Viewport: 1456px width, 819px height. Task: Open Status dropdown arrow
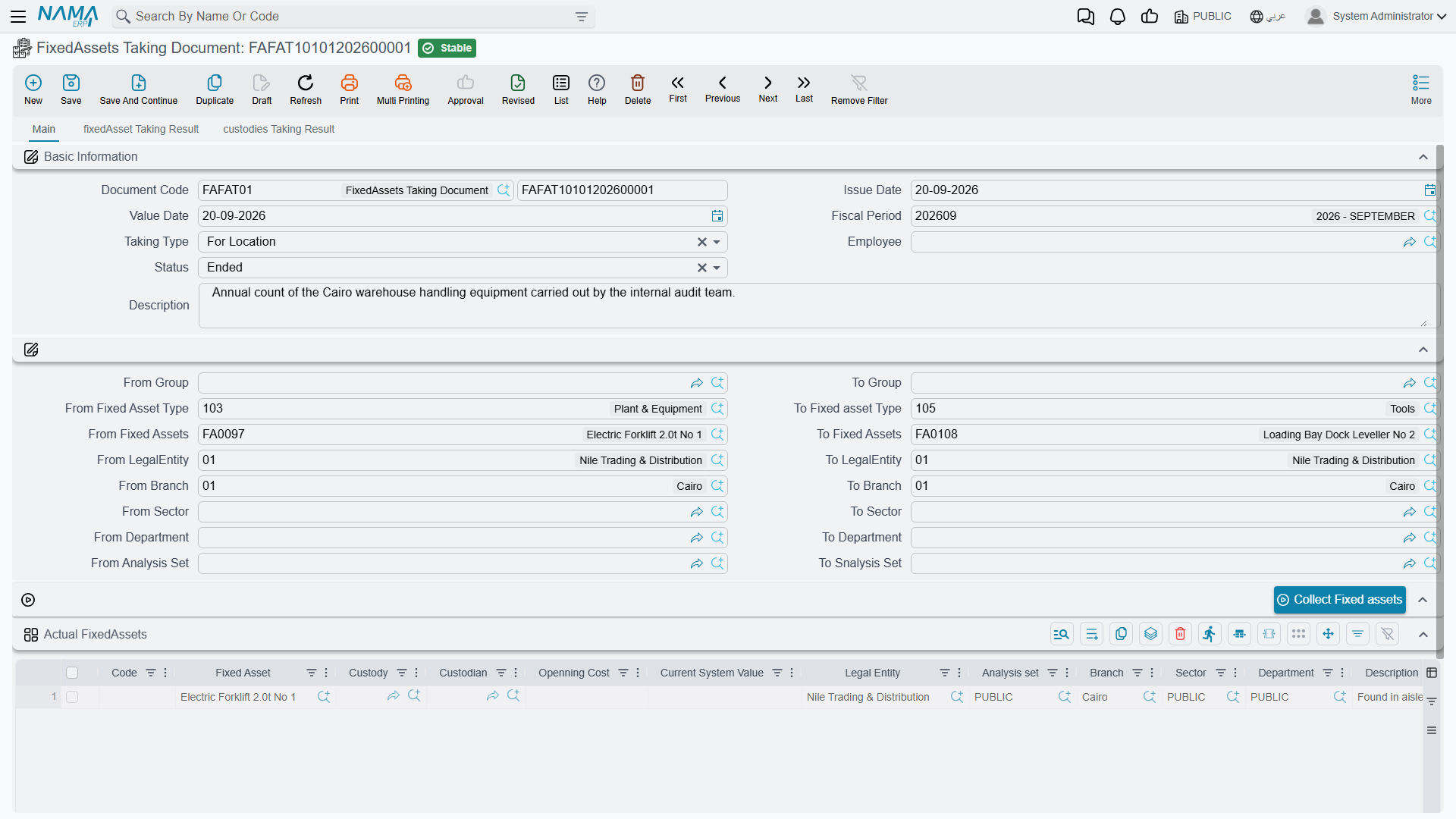[717, 268]
